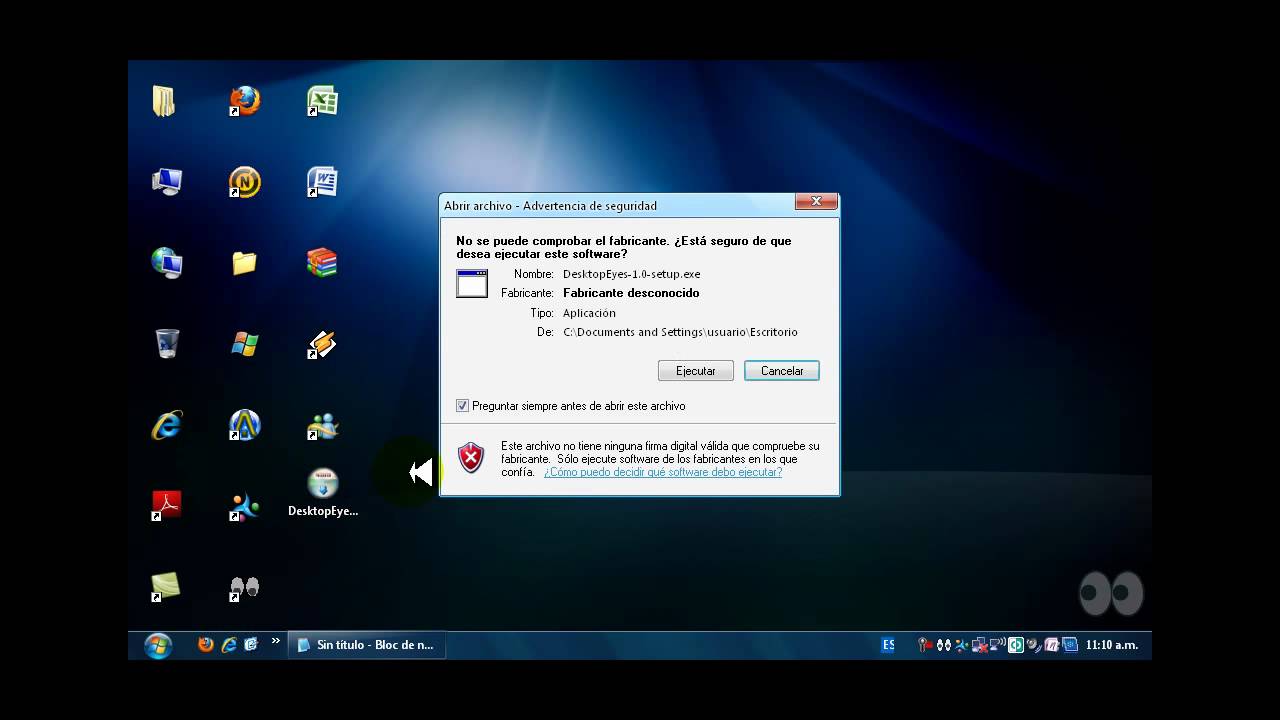Click the floating eyes widget on desktop
The height and width of the screenshot is (720, 1280).
coord(1111,594)
